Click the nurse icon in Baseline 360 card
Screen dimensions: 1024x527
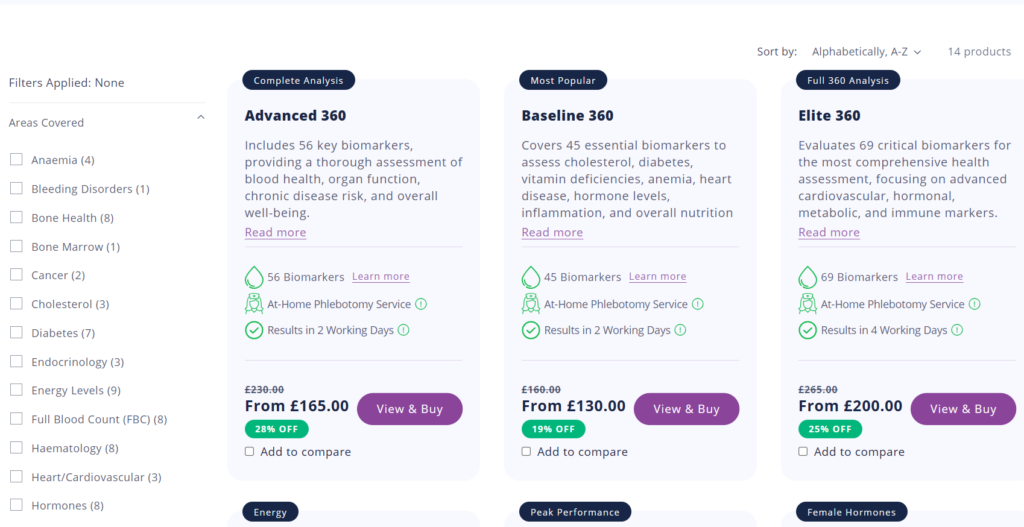(x=531, y=304)
